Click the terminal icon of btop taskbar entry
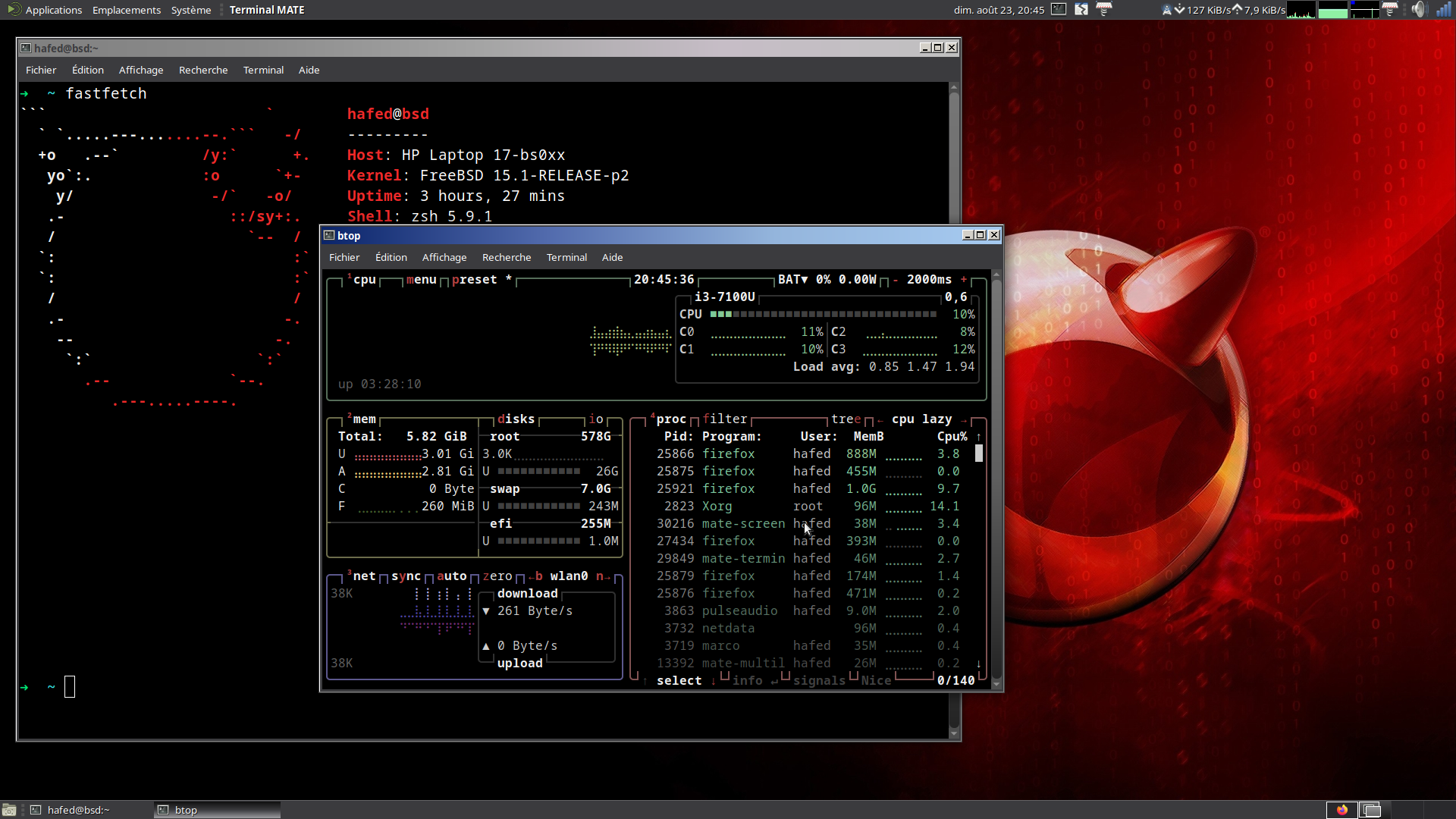The width and height of the screenshot is (1456, 819). (x=162, y=810)
